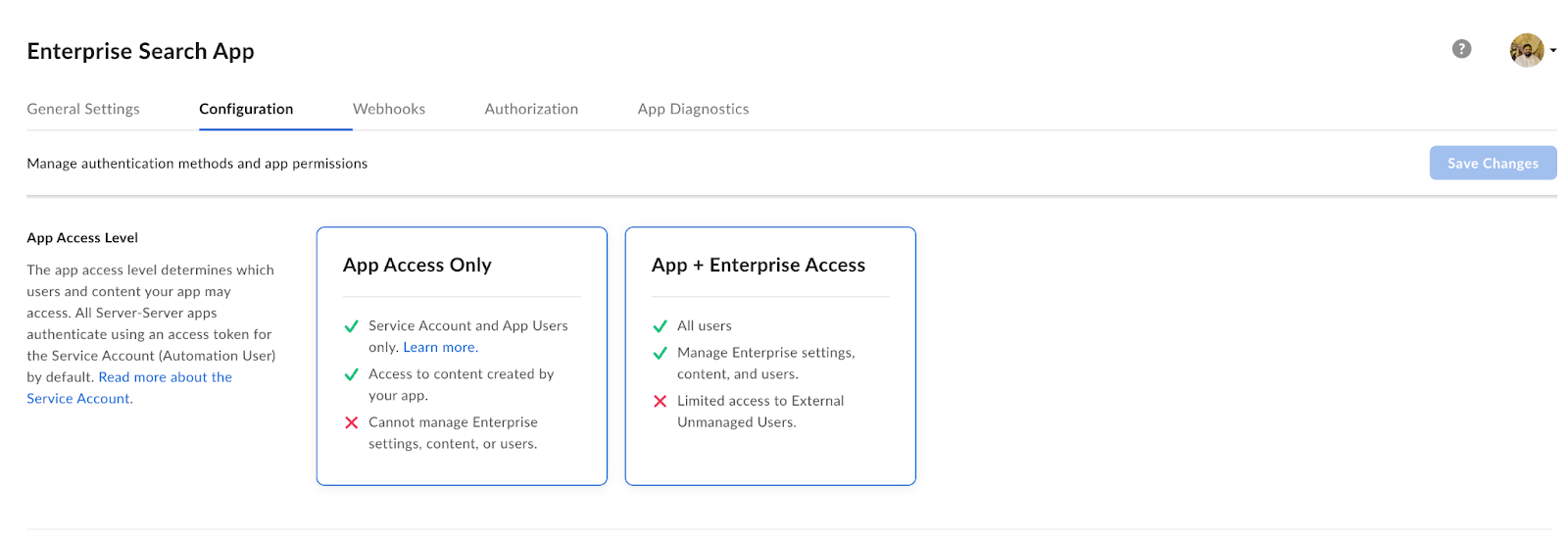1568x538 pixels.
Task: Click red X beside Cannot manage Enterprise
Action: 352,422
